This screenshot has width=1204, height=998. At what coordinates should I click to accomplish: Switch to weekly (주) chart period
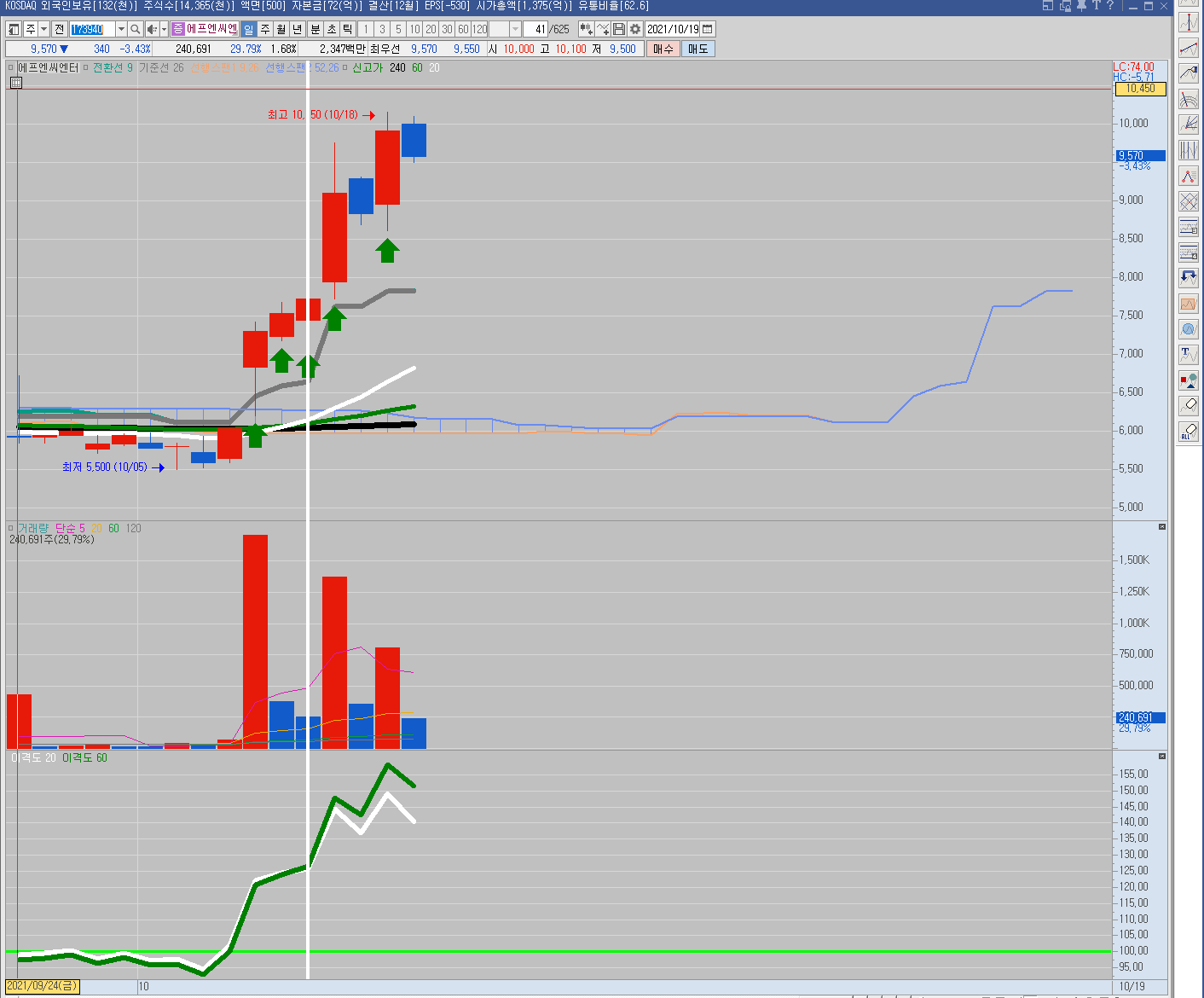click(265, 29)
